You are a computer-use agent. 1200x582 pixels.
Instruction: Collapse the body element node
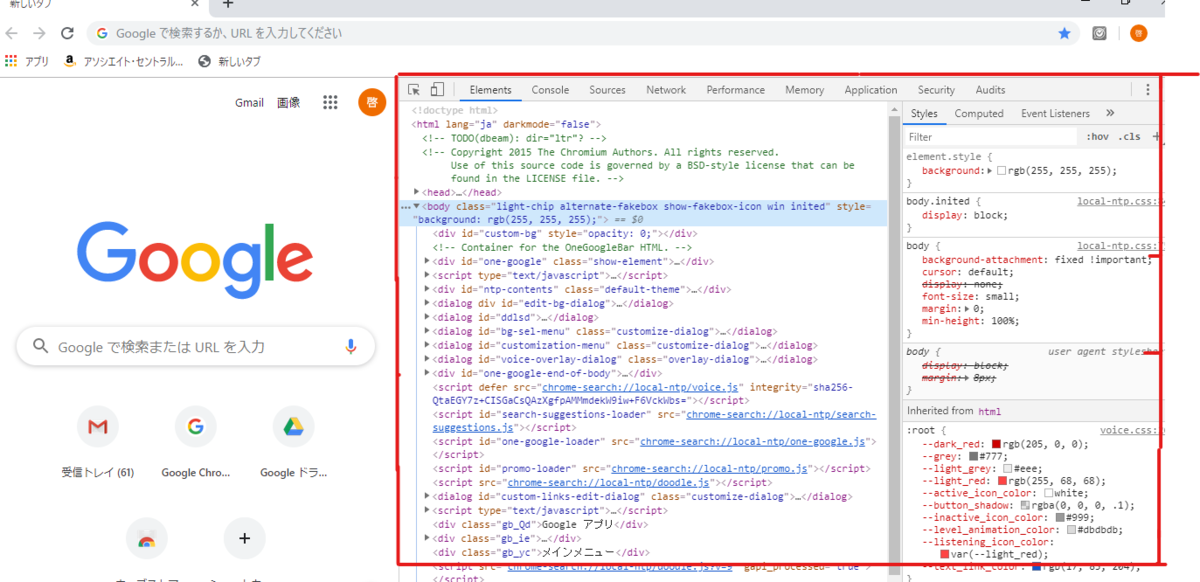[416, 206]
